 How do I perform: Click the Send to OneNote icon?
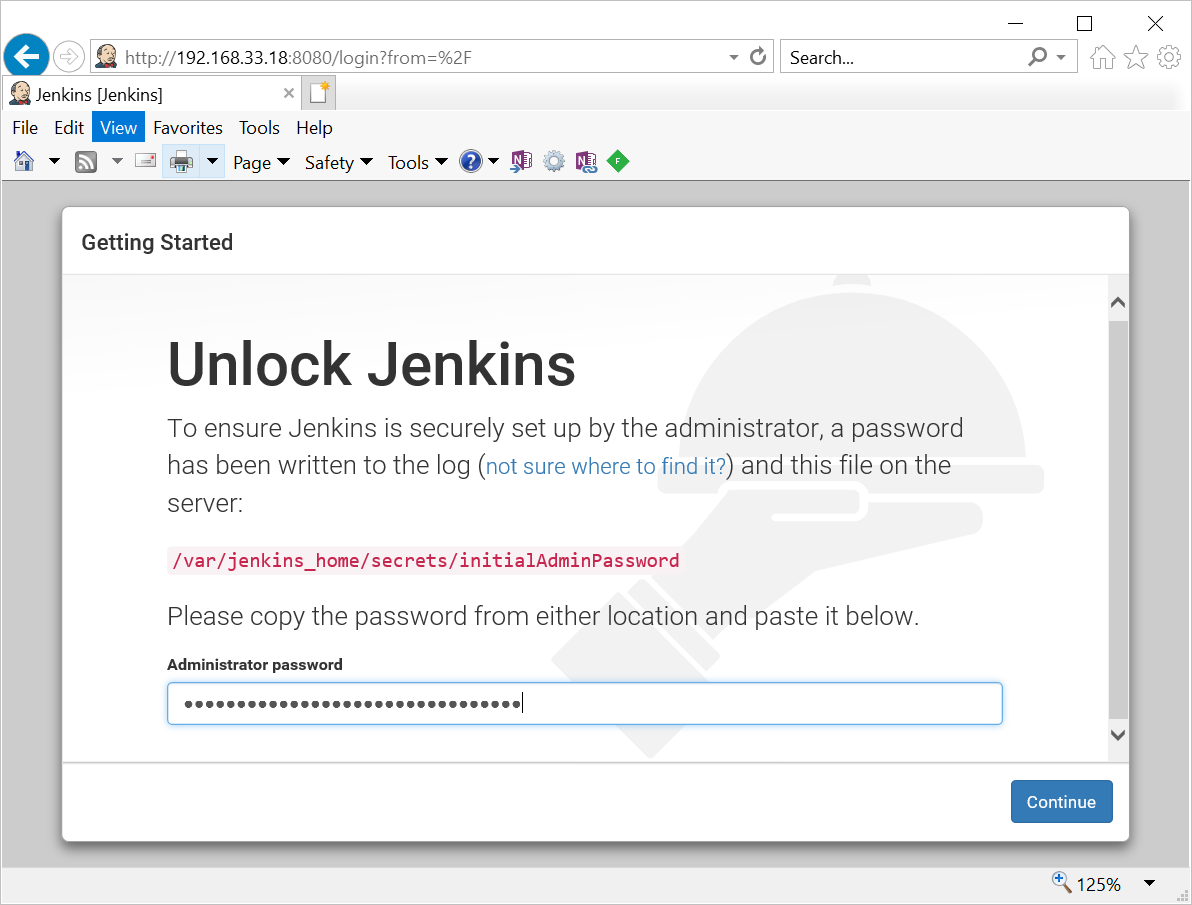click(521, 162)
